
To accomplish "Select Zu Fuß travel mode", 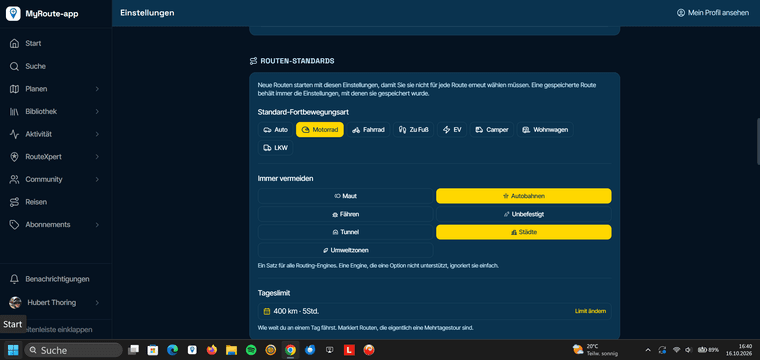I will 413,130.
